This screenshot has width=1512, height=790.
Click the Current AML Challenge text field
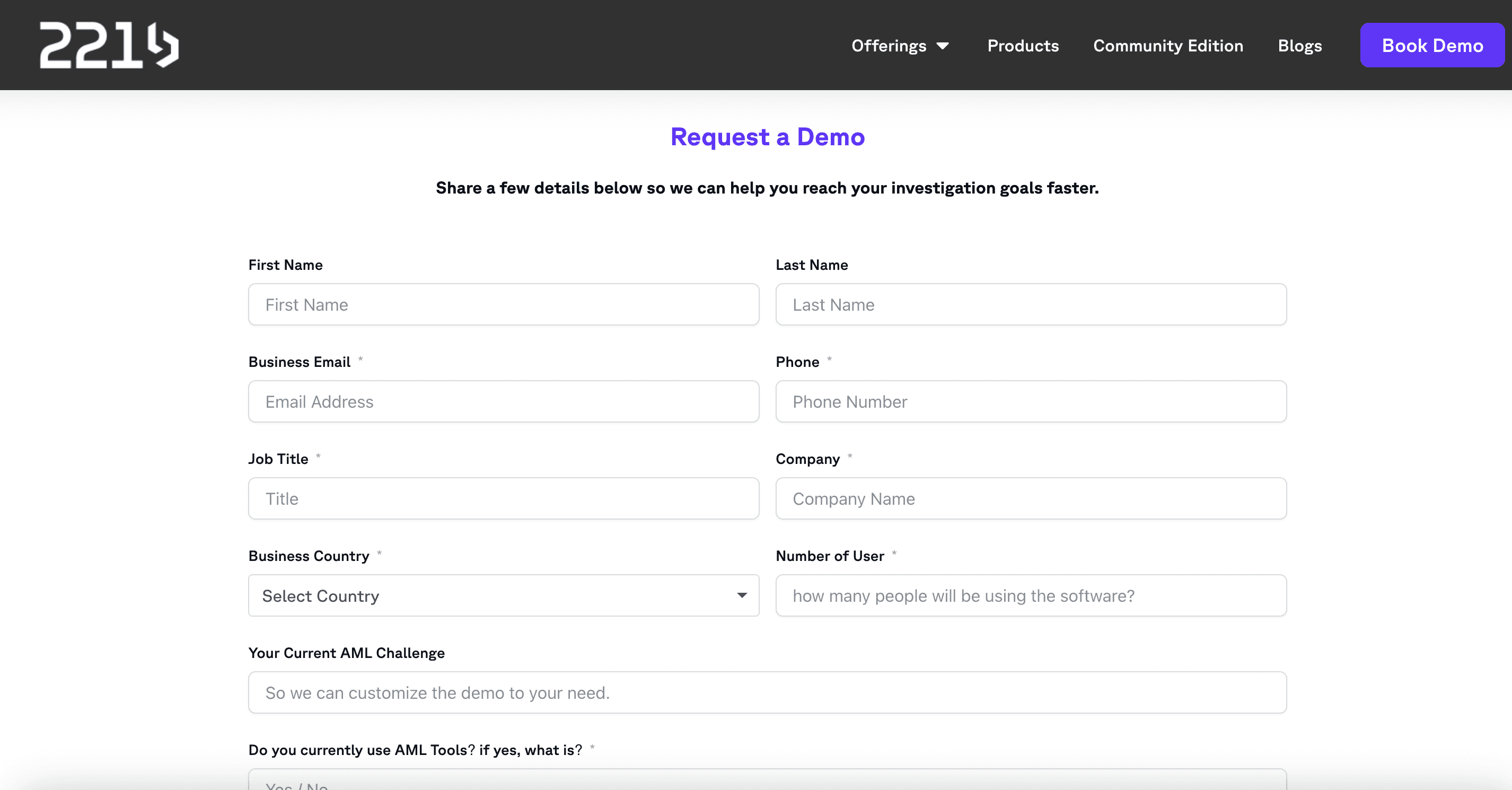[768, 692]
